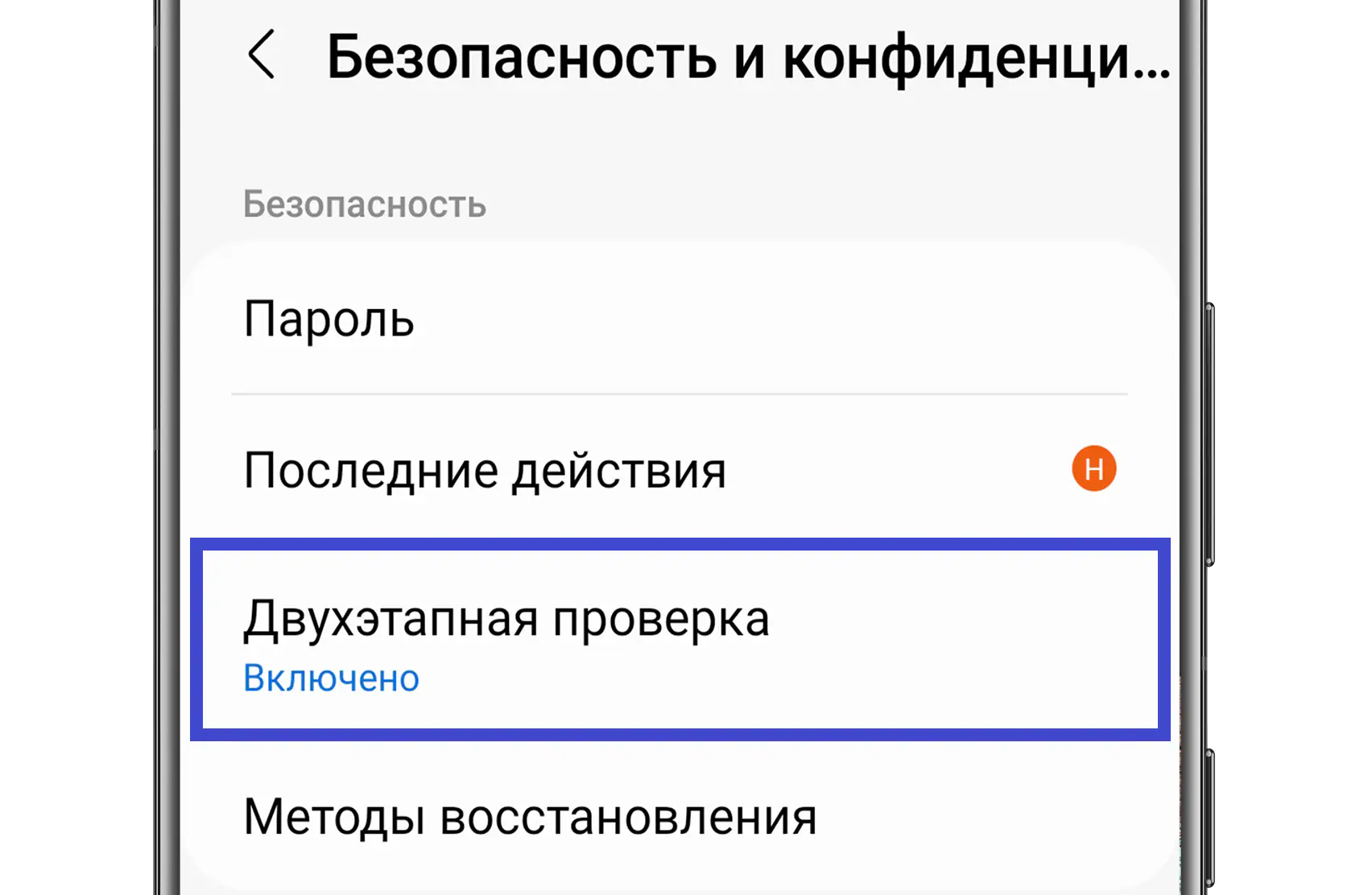The image size is (1372, 895).
Task: Click the blue highlight frame's top border
Action: coord(679,544)
